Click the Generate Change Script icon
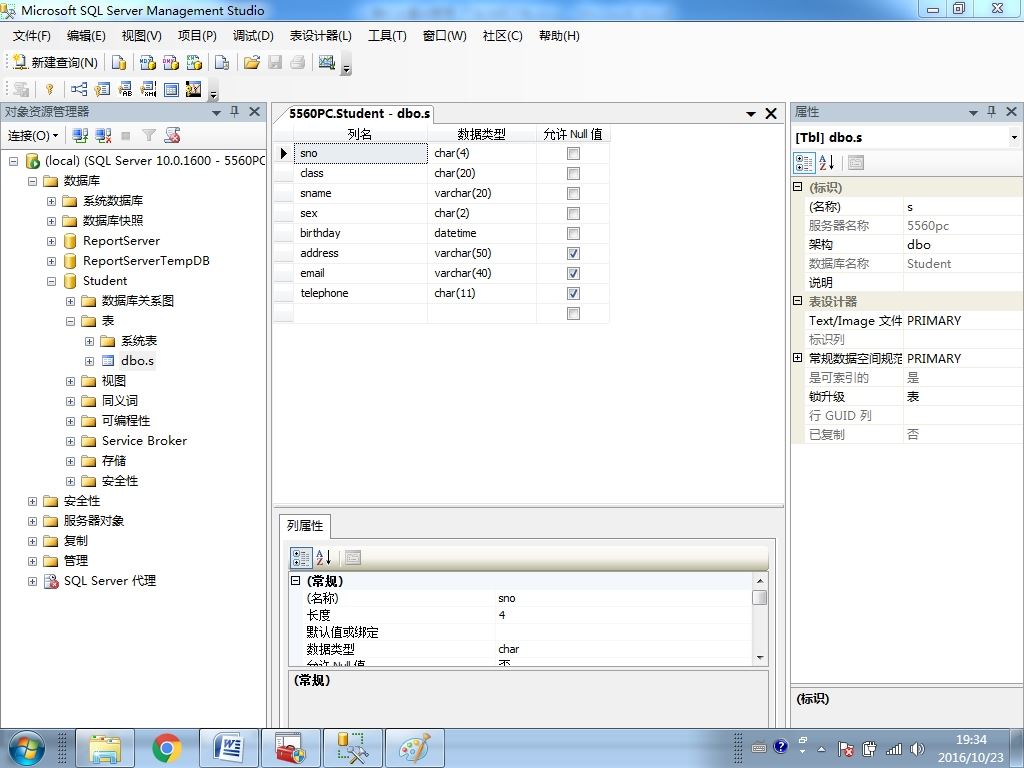Image resolution: width=1024 pixels, height=768 pixels. [21, 89]
